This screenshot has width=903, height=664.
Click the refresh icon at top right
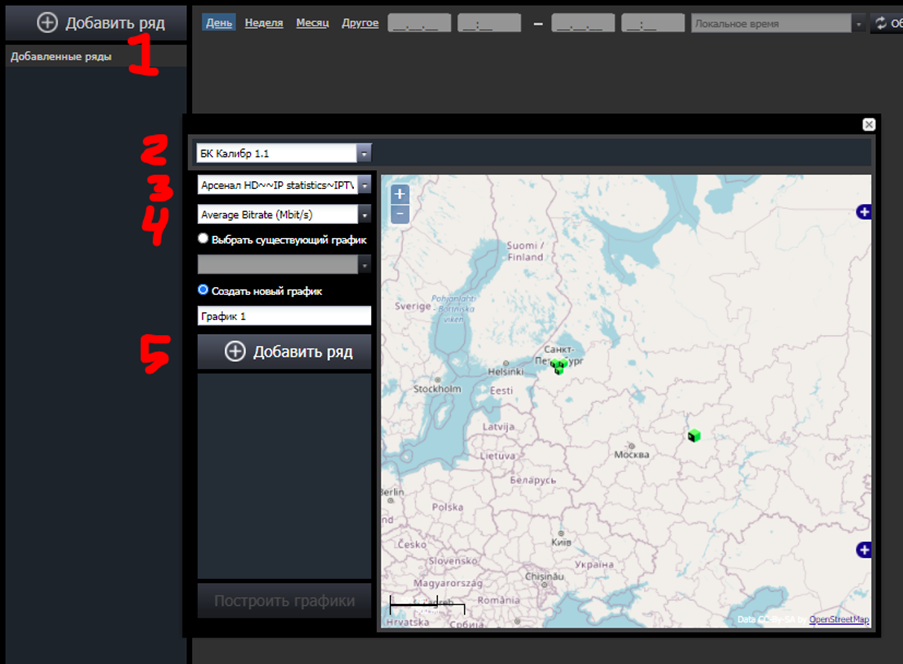click(881, 23)
